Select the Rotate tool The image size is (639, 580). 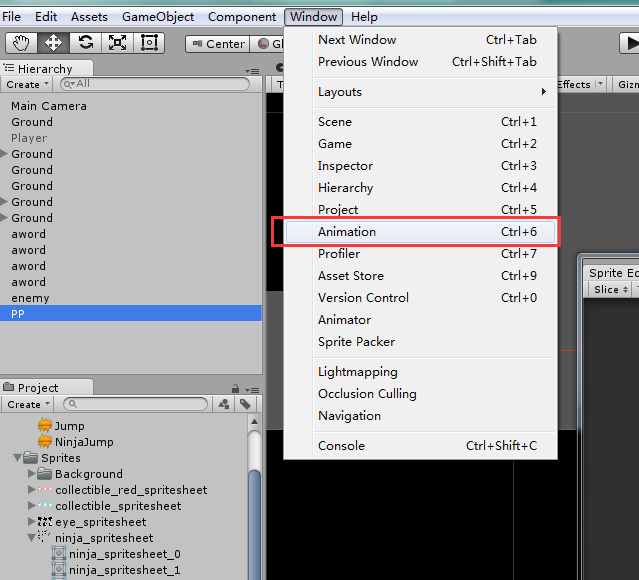[x=86, y=42]
